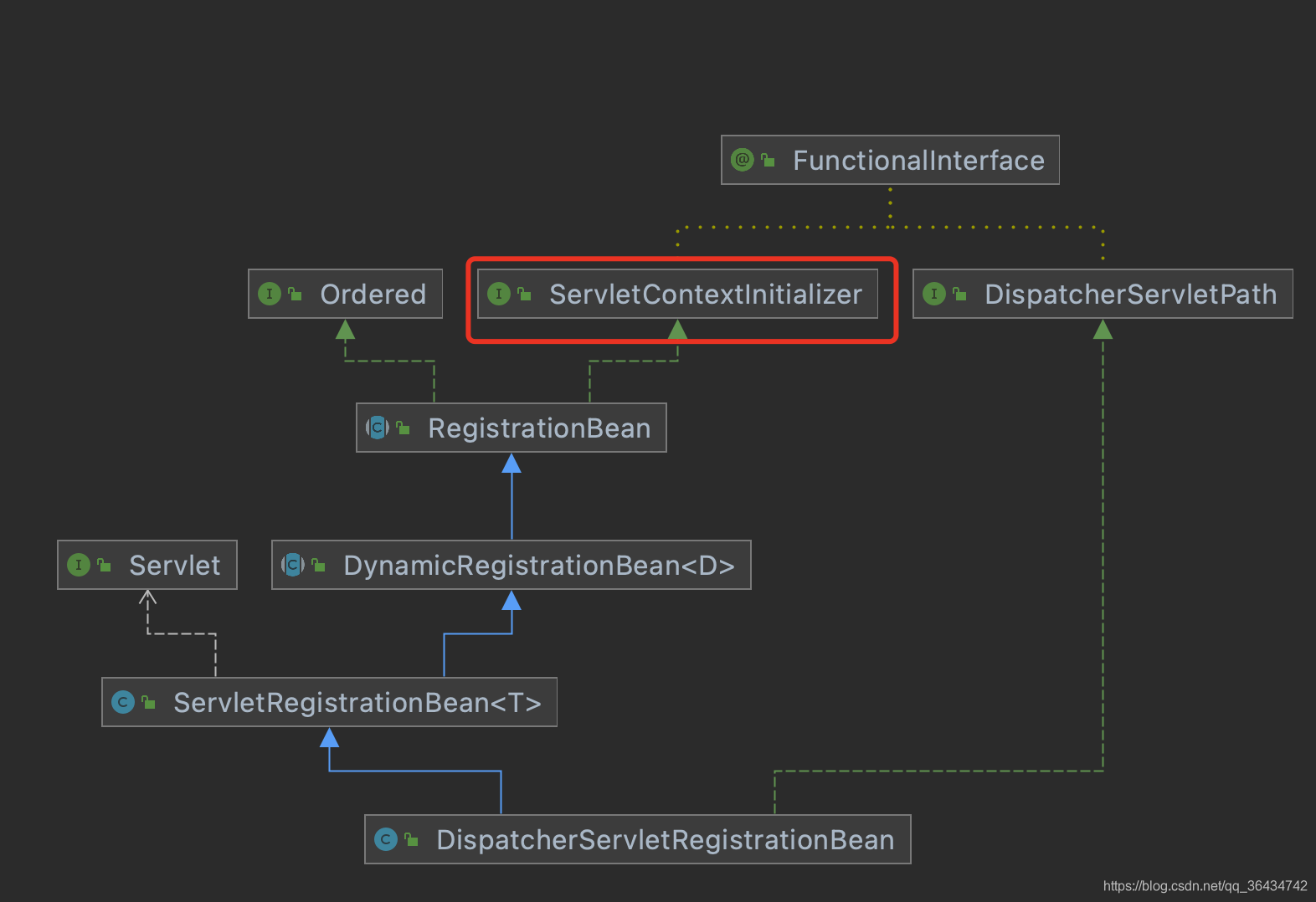This screenshot has height=902, width=1316.
Task: Click the public lock icon beside ServletContextInitializer
Action: (x=524, y=294)
